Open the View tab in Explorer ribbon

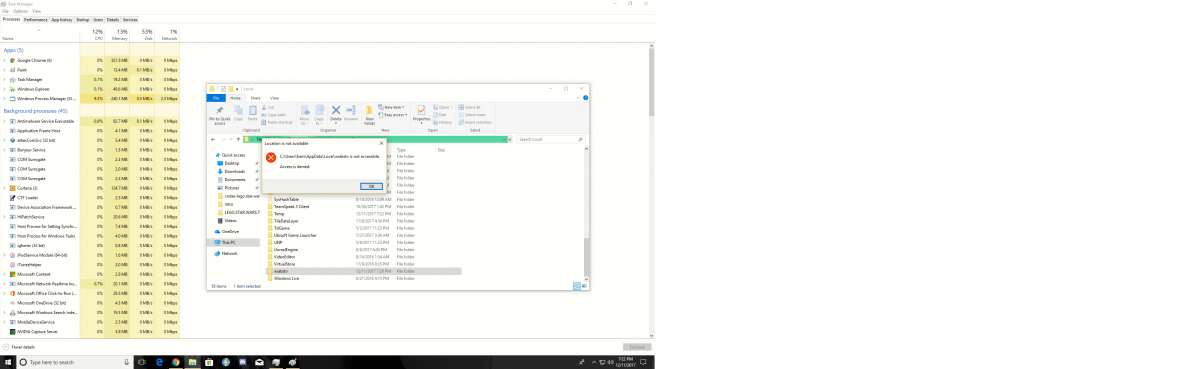point(274,98)
